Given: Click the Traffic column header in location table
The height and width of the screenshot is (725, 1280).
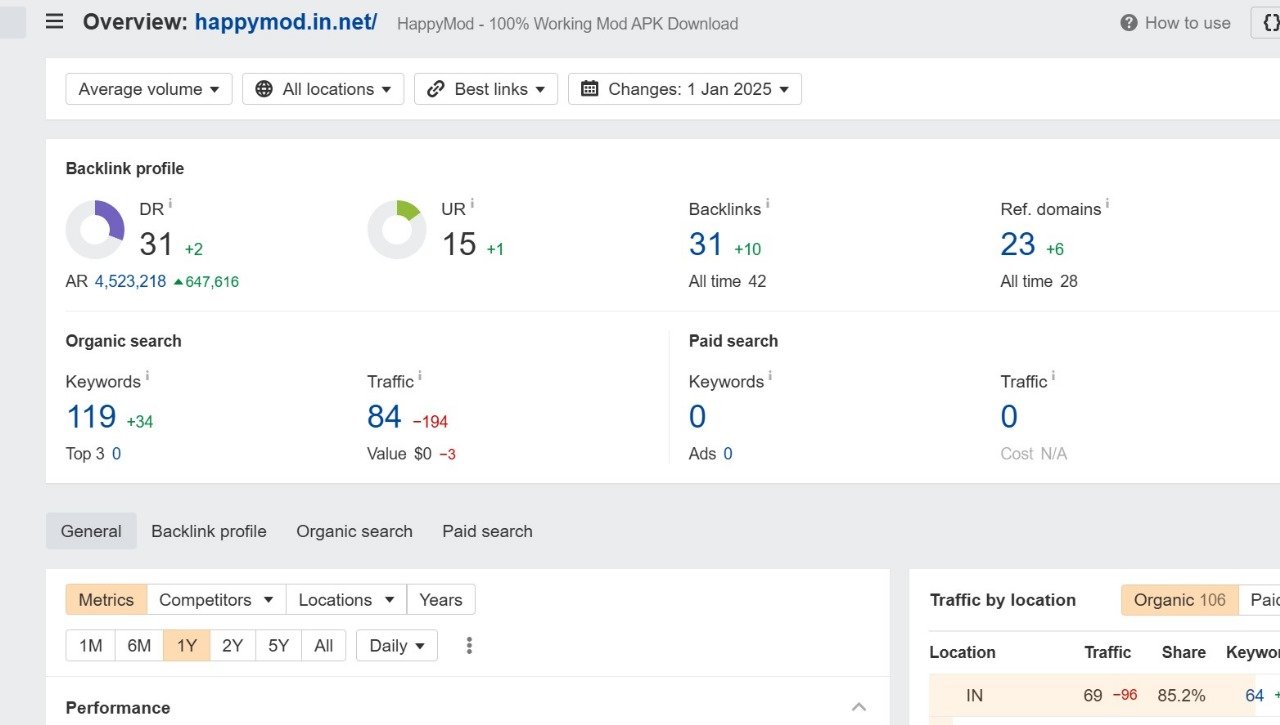Looking at the screenshot, I should tap(1107, 652).
